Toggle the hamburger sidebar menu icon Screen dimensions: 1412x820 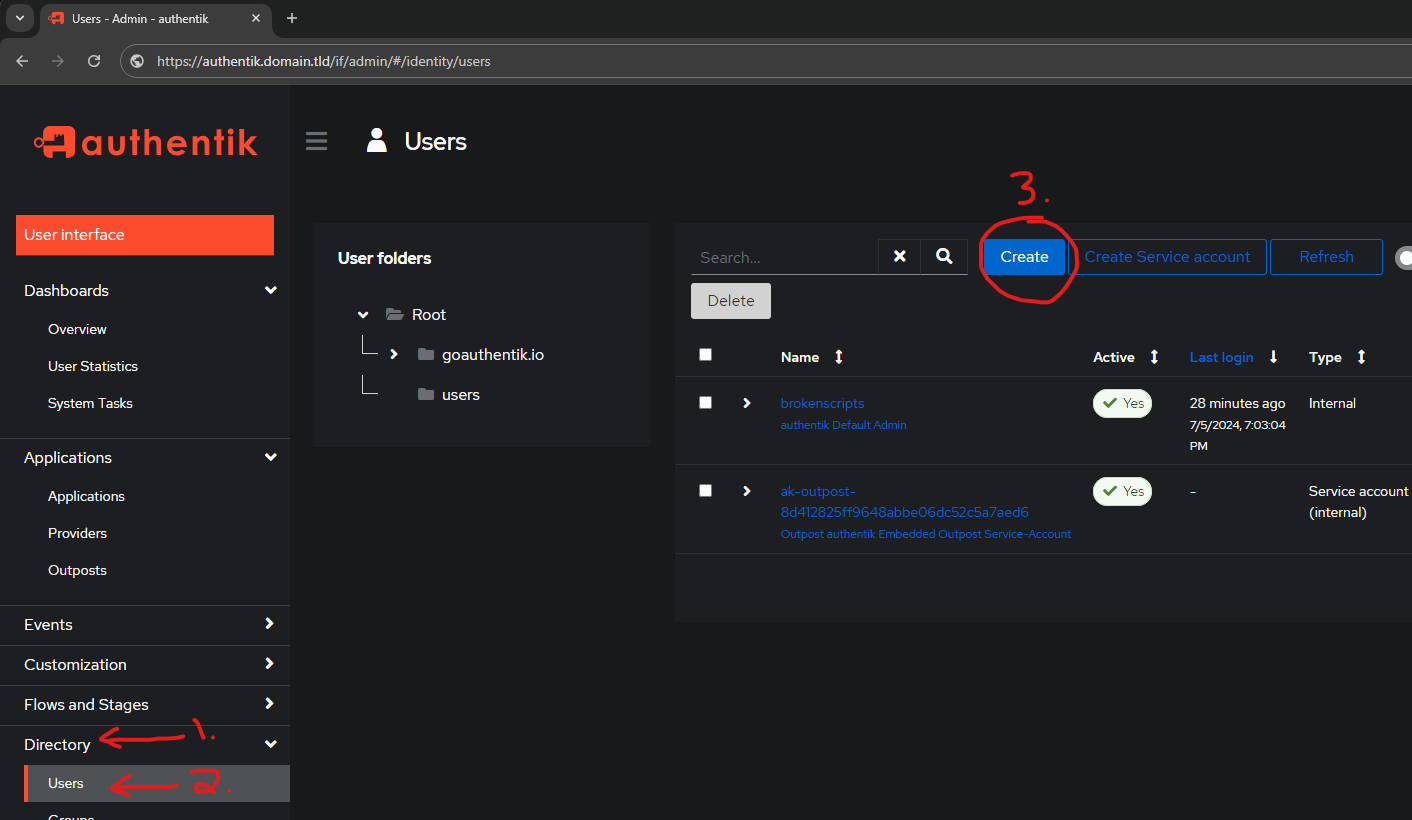coord(317,141)
